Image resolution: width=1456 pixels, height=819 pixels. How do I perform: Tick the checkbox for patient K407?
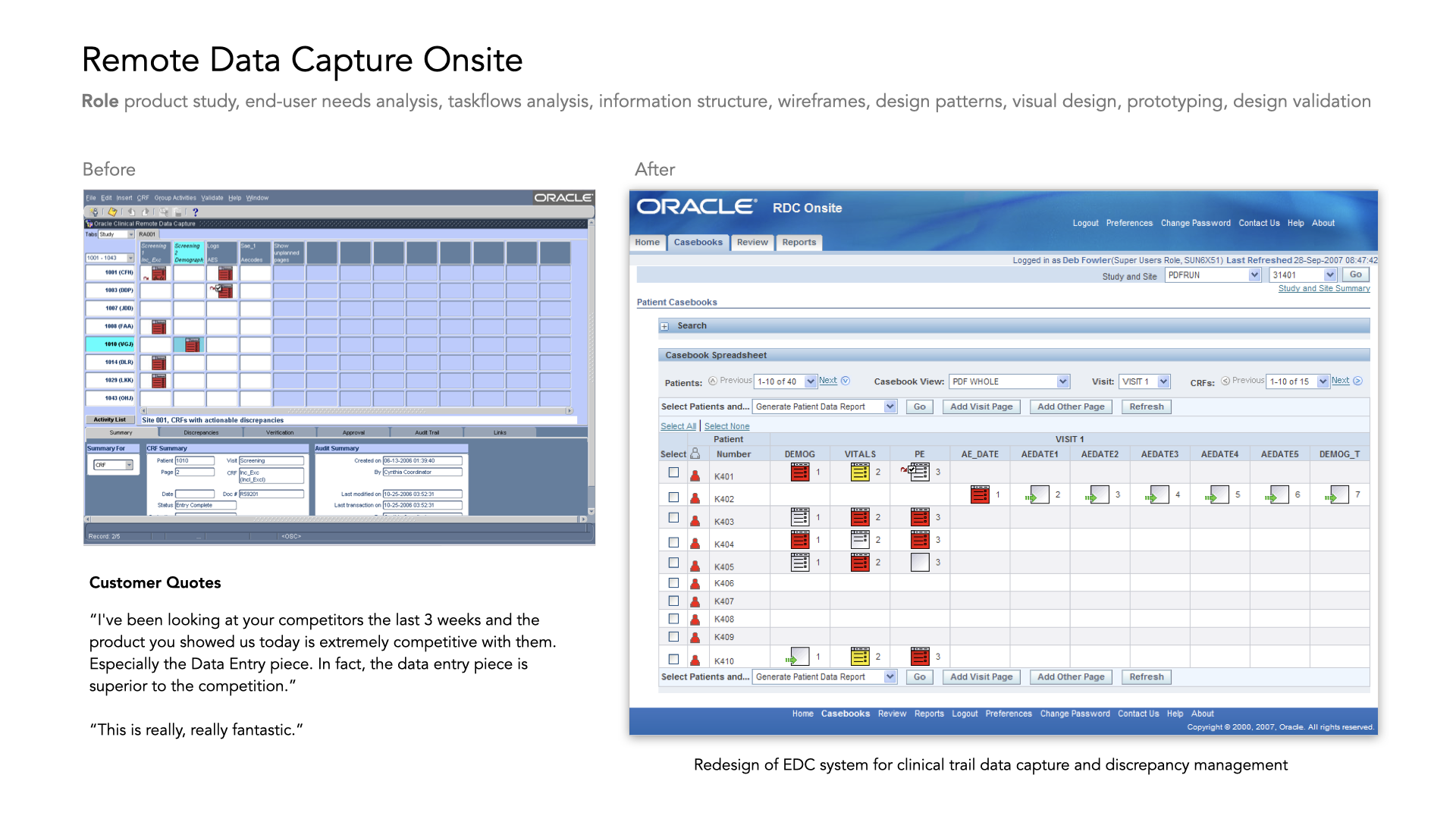point(673,601)
